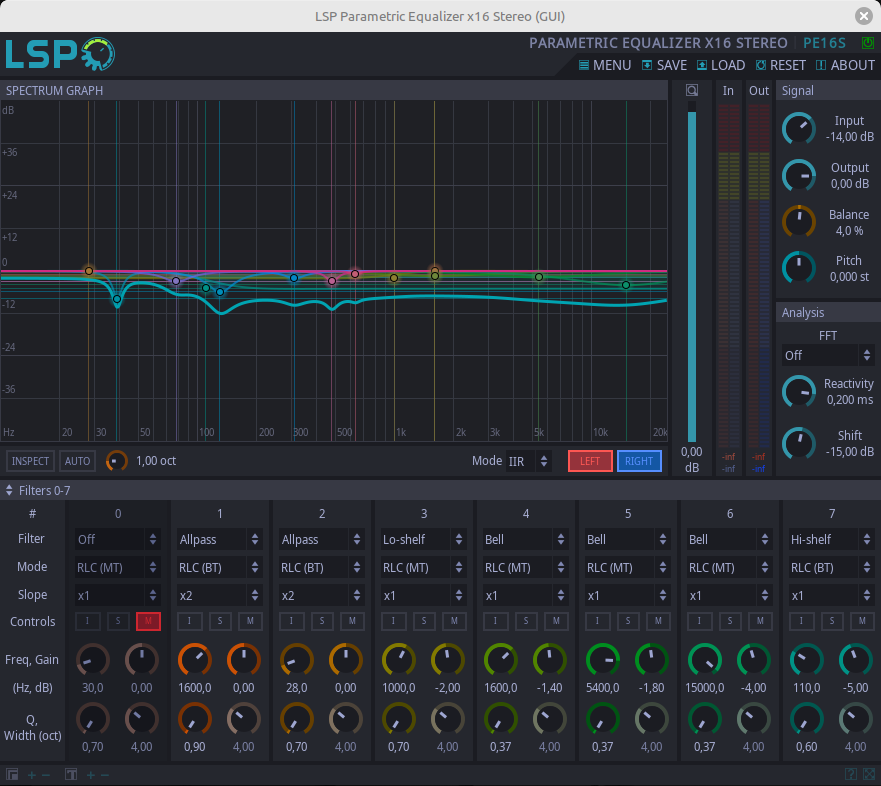
Task: Click bottom bar second layout icon
Action: point(71,775)
